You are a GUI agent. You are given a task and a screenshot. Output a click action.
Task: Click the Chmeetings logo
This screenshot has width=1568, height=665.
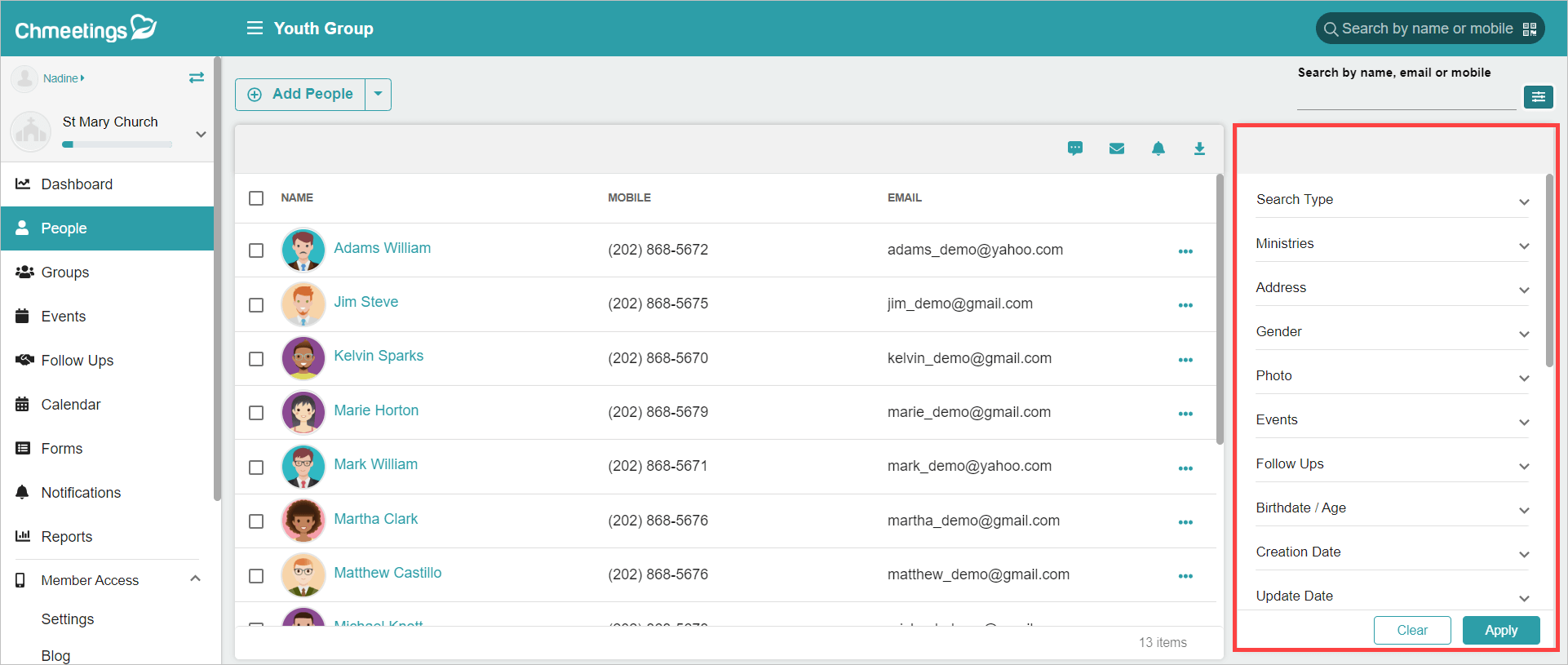[86, 29]
